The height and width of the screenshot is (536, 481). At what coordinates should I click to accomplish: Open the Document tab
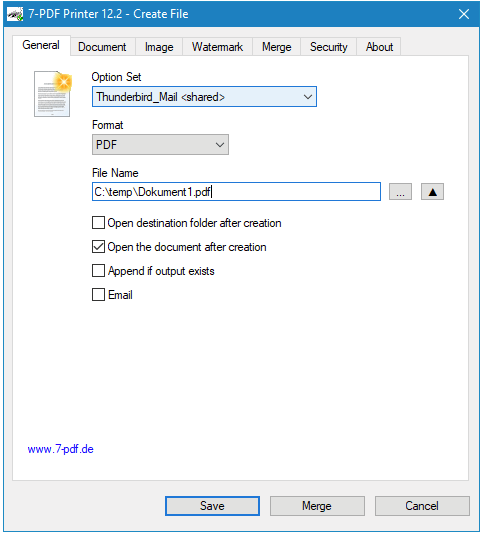tap(102, 47)
